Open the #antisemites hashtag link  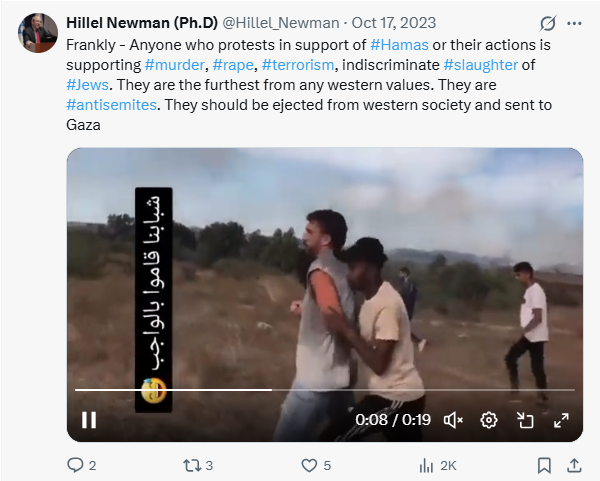(x=111, y=105)
